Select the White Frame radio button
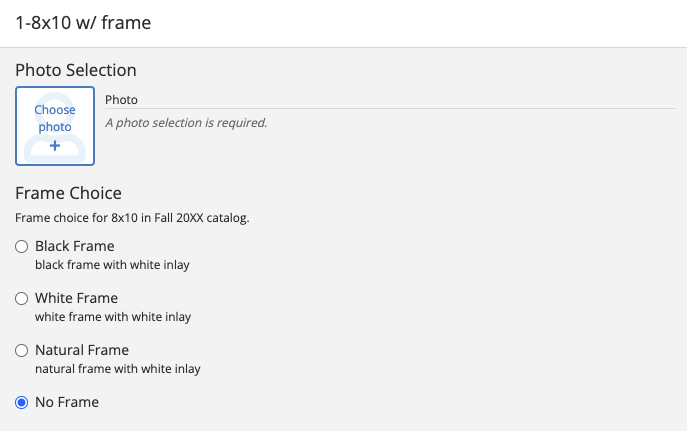 [x=21, y=299]
